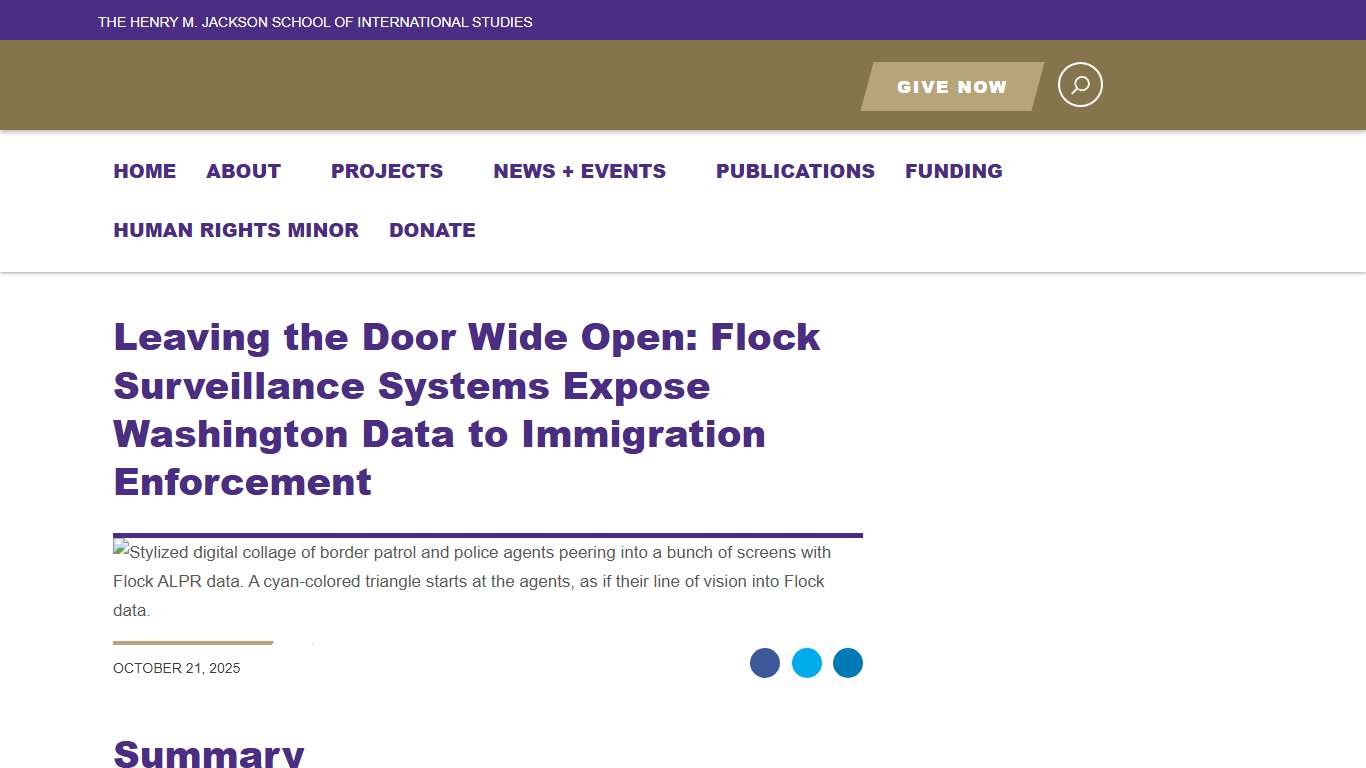Visit the Henry M. Jackson School banner link

click(315, 21)
